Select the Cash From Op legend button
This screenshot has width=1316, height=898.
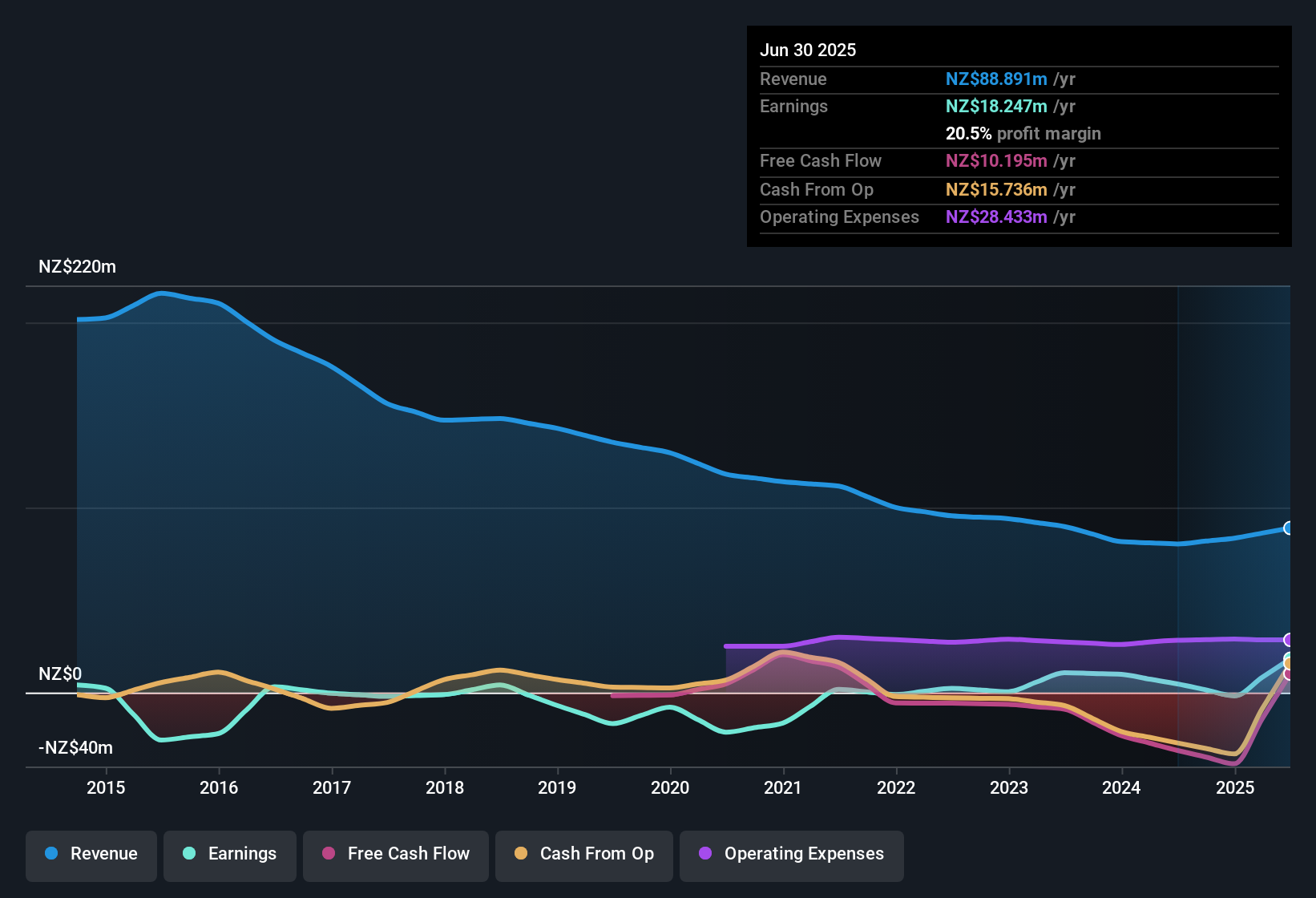(583, 854)
